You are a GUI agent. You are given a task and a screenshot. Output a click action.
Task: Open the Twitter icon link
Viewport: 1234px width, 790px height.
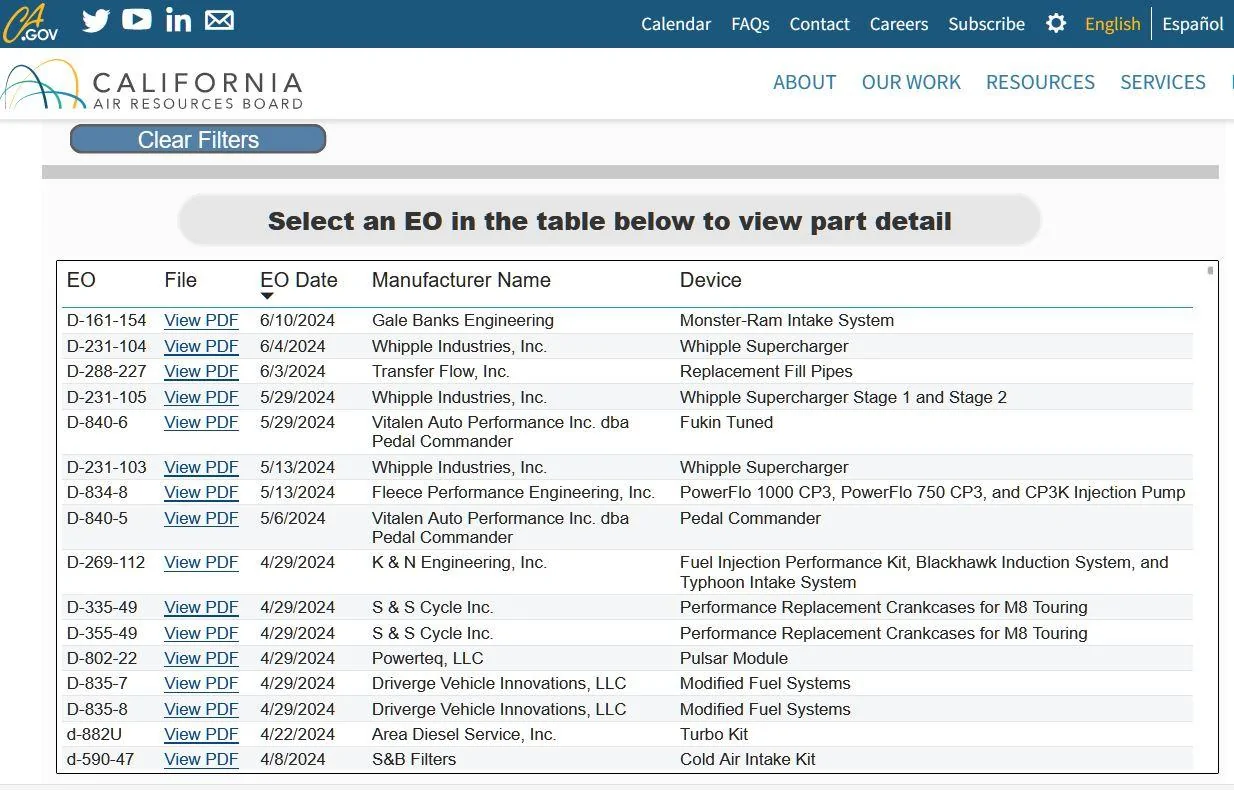[x=96, y=21]
